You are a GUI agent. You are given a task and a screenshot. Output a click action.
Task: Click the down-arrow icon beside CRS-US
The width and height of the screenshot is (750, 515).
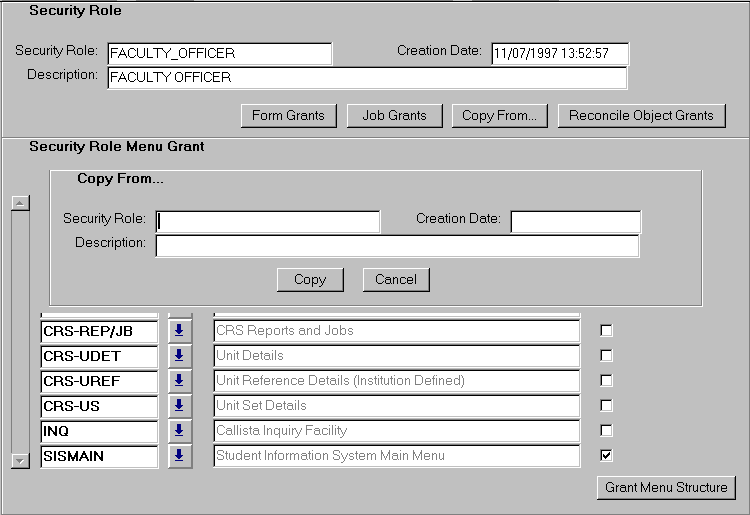coord(179,406)
